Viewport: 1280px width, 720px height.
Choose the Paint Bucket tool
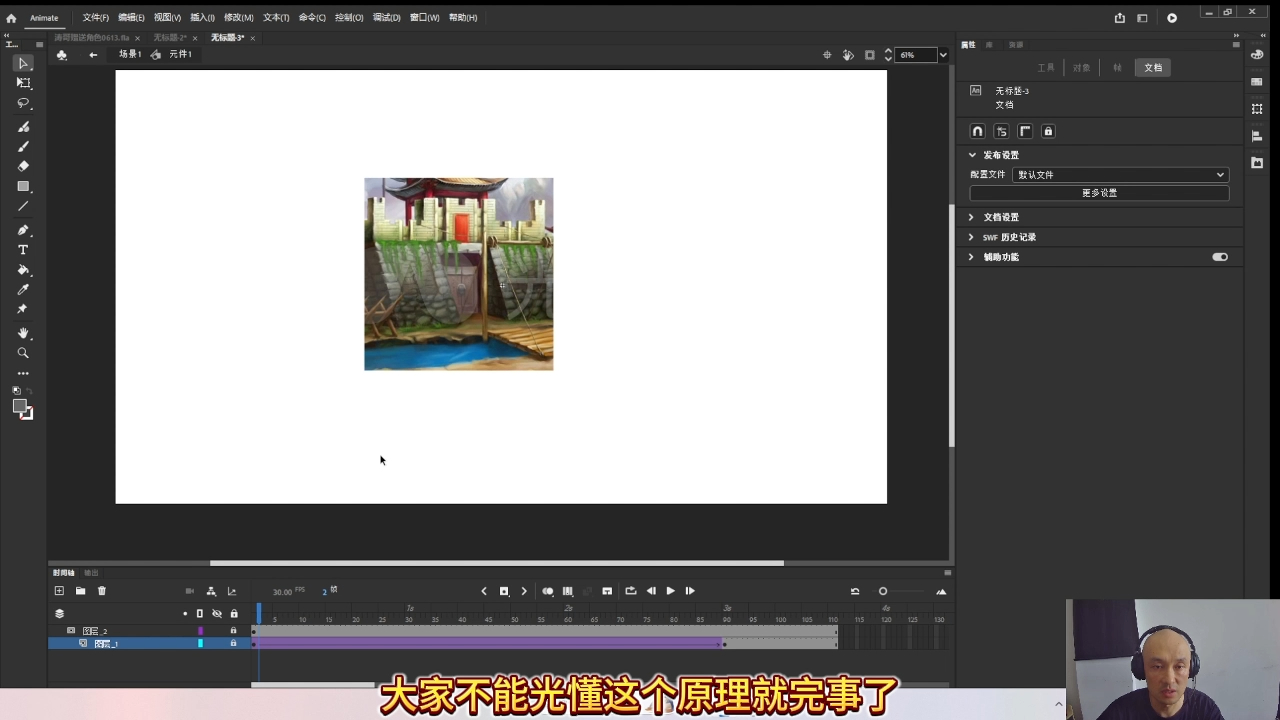point(23,270)
